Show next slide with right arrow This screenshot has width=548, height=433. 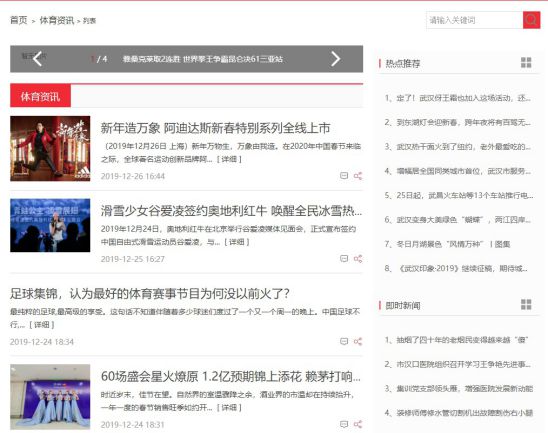tap(336, 59)
